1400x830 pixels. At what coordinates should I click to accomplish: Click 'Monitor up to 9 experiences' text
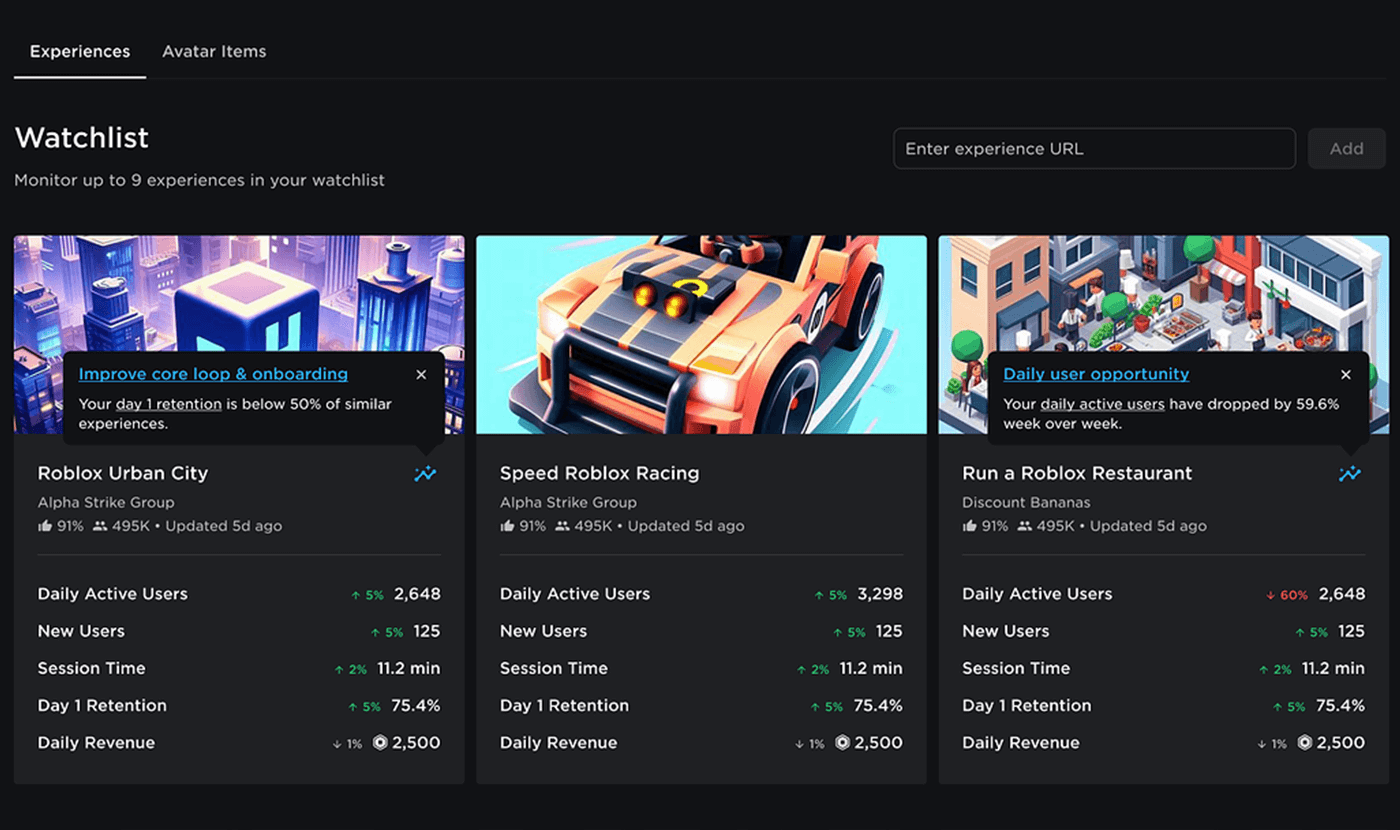click(199, 180)
